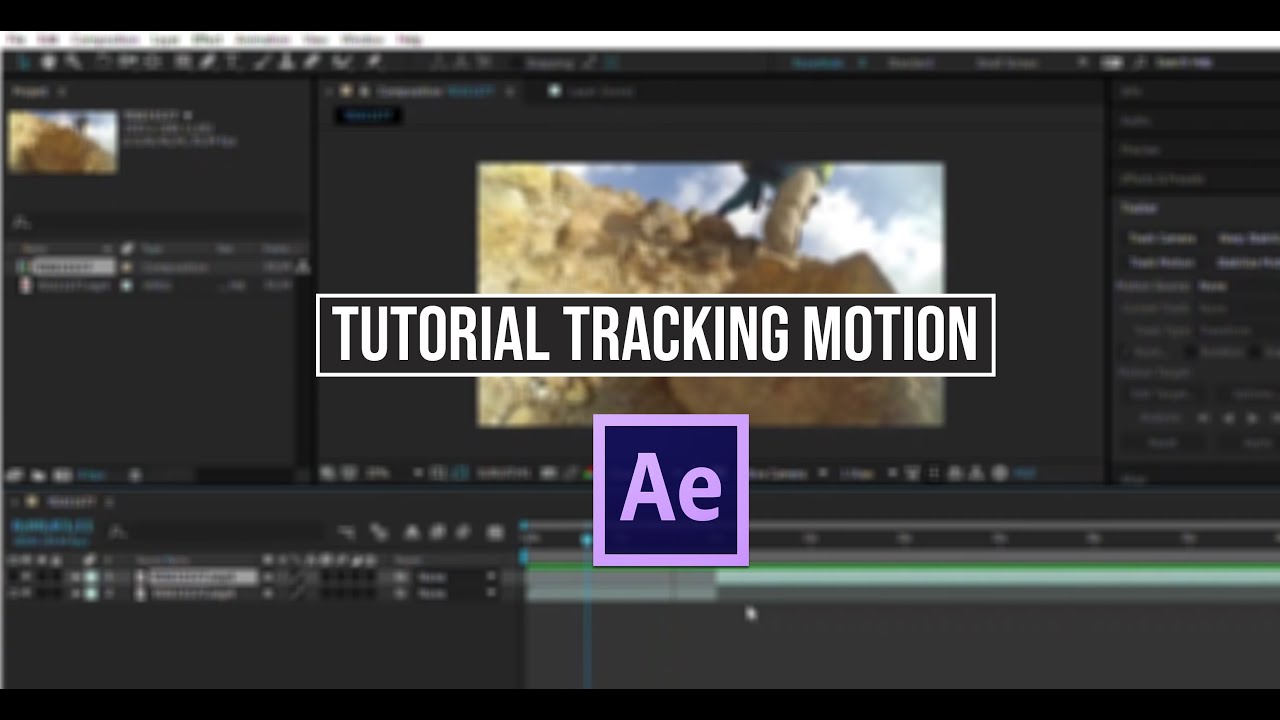This screenshot has height=720, width=1280.
Task: Select the Selection arrow tool
Action: (25, 62)
